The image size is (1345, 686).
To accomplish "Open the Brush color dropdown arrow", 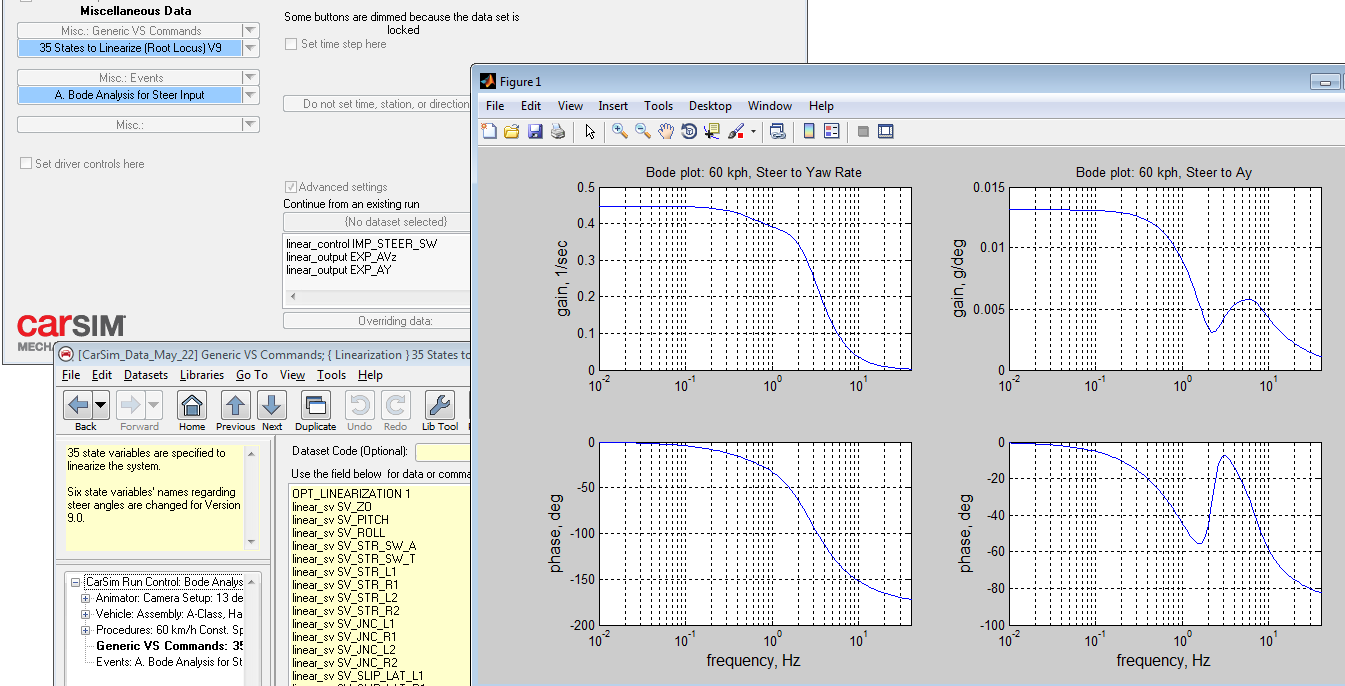I will (753, 131).
